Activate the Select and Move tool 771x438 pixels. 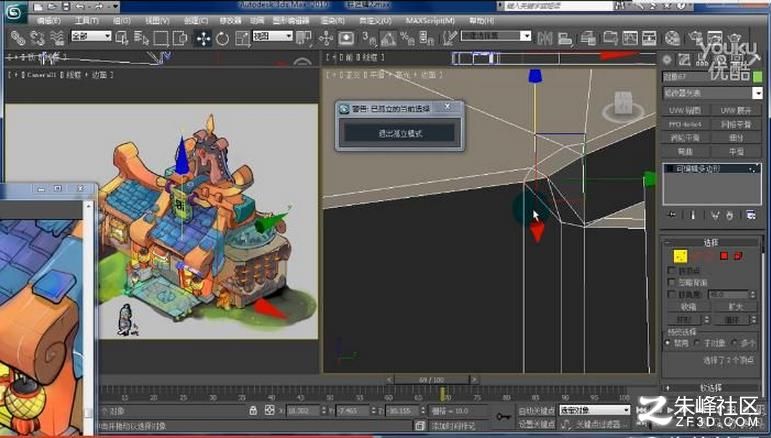pyautogui.click(x=203, y=38)
